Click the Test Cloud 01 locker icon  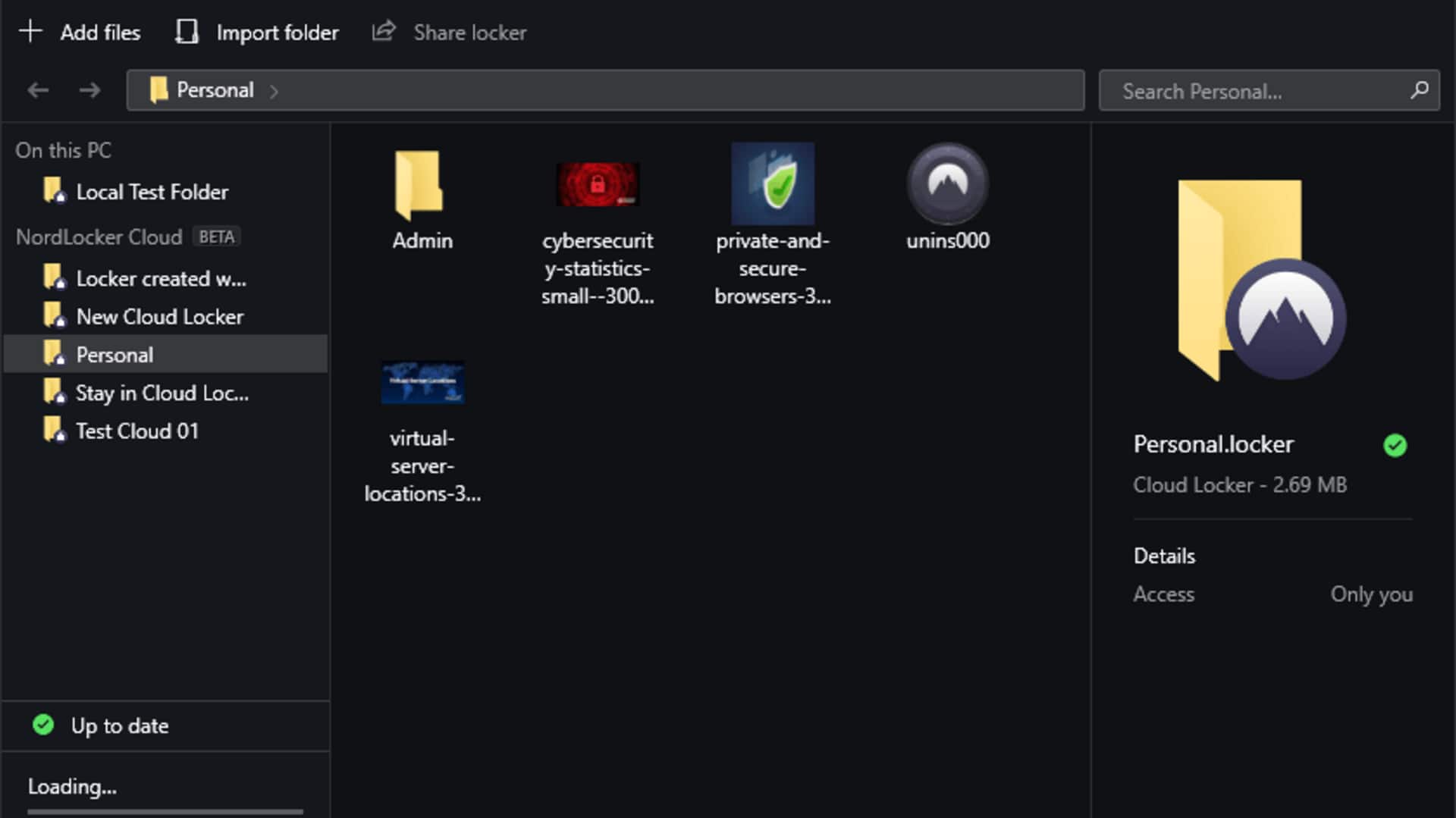pos(55,430)
